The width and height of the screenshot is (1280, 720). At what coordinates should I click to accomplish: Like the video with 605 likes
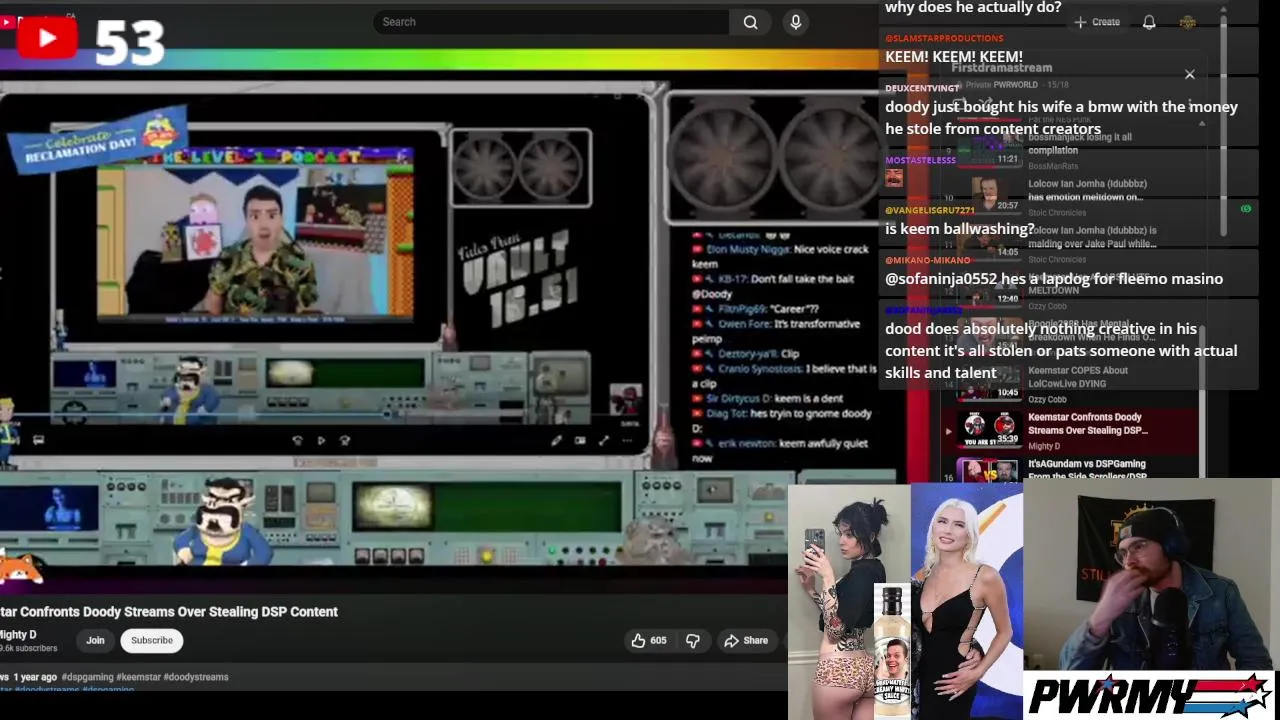pos(648,640)
